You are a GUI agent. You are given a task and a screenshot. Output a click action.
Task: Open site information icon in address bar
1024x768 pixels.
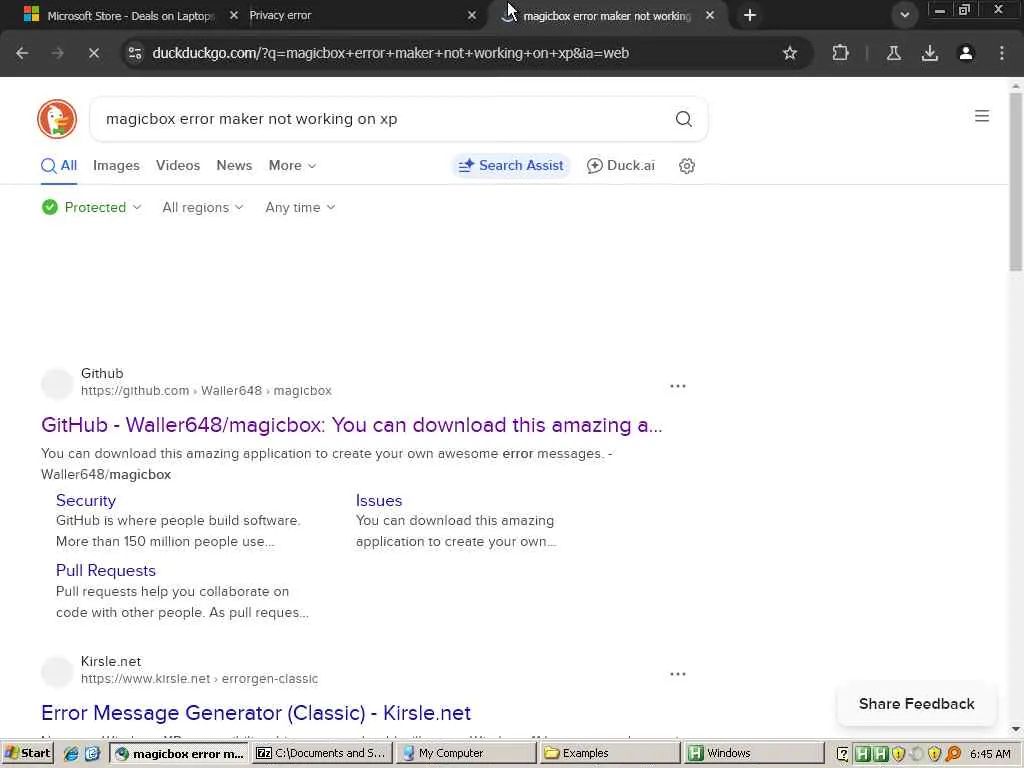coord(135,53)
